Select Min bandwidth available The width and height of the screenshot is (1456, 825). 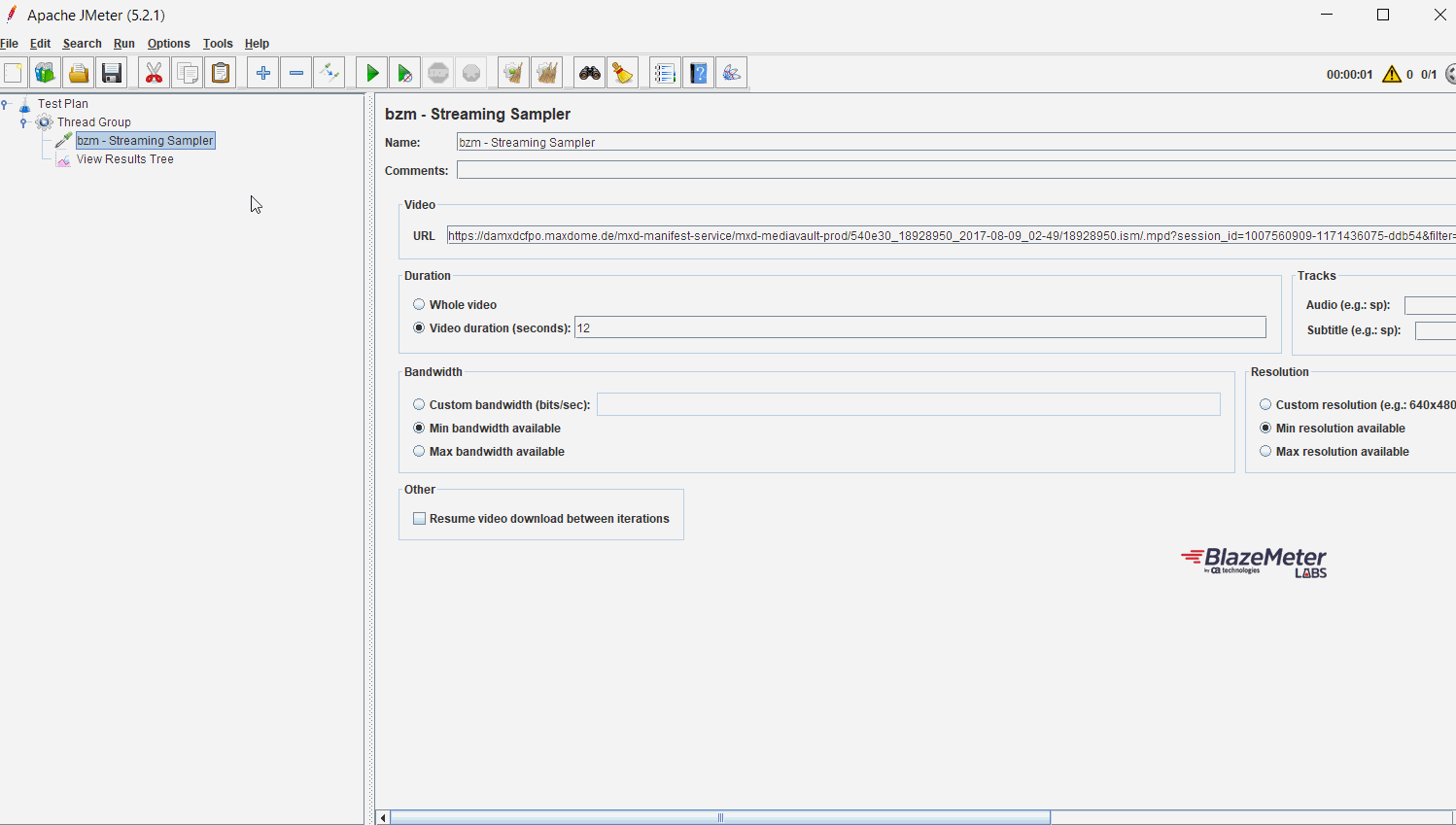pos(419,429)
